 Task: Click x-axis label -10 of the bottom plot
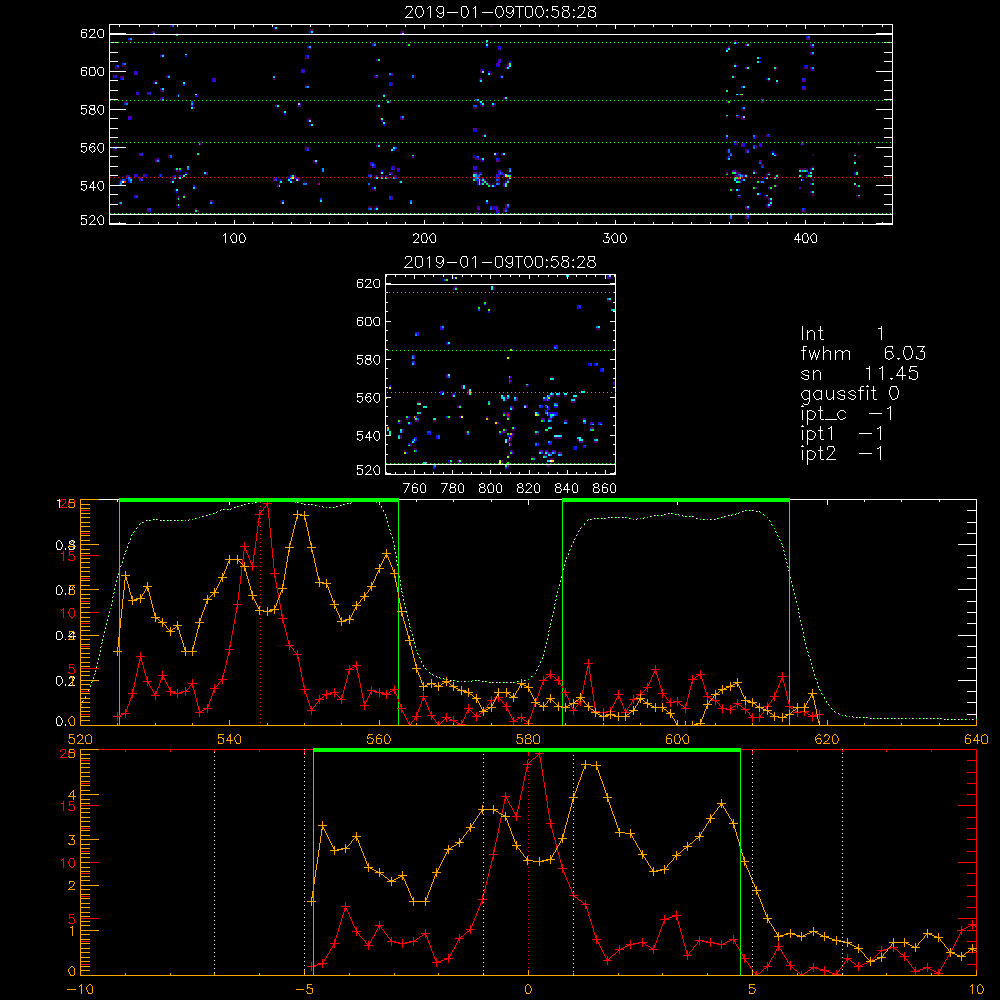(x=80, y=990)
